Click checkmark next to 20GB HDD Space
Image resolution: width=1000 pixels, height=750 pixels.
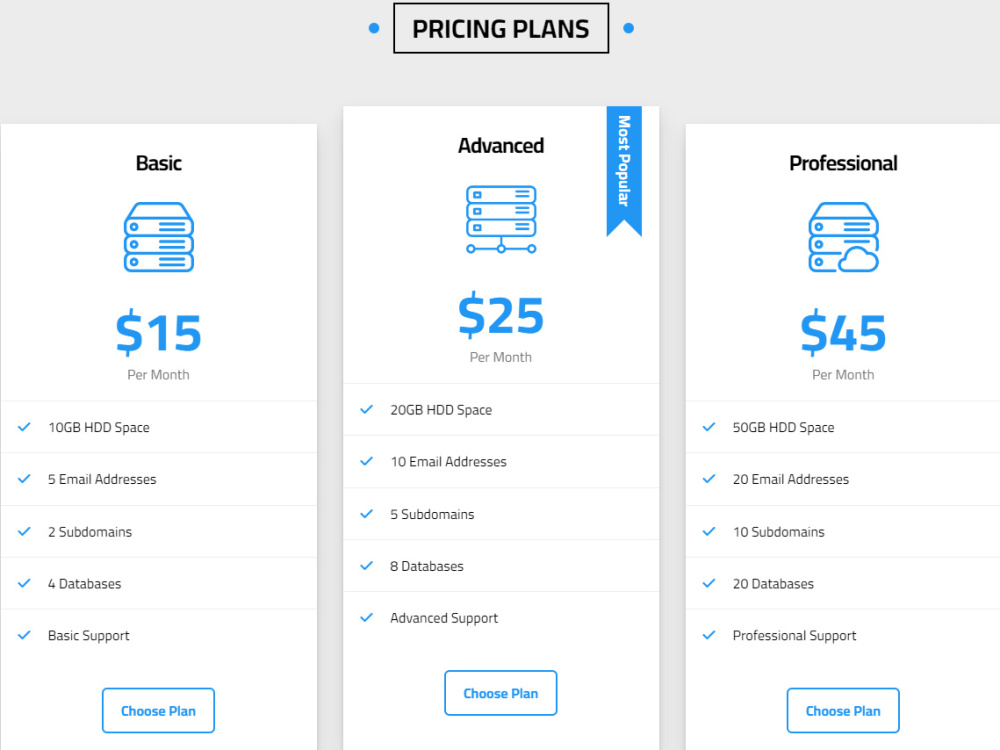point(367,409)
